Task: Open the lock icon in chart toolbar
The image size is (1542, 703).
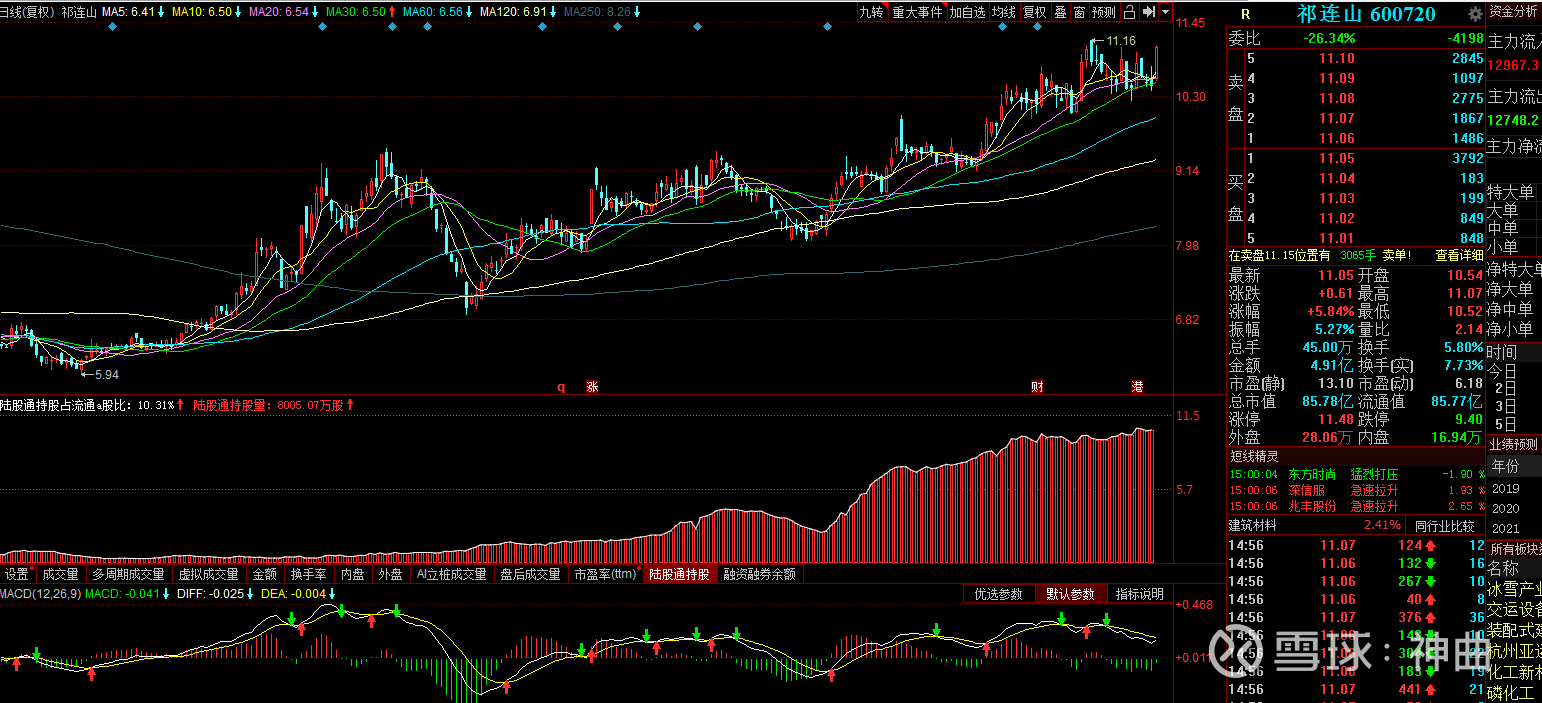Action: click(x=1129, y=12)
